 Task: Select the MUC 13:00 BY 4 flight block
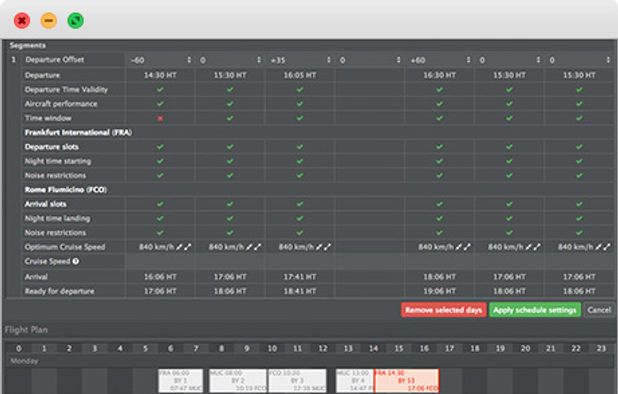354,381
